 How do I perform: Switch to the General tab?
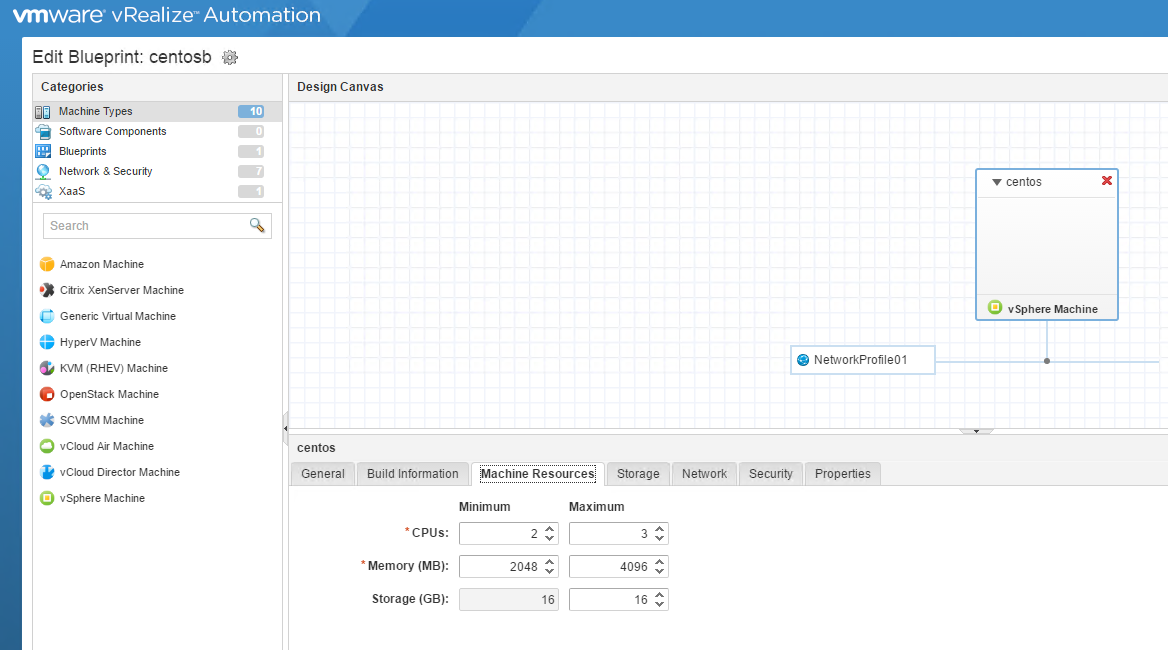[323, 474]
